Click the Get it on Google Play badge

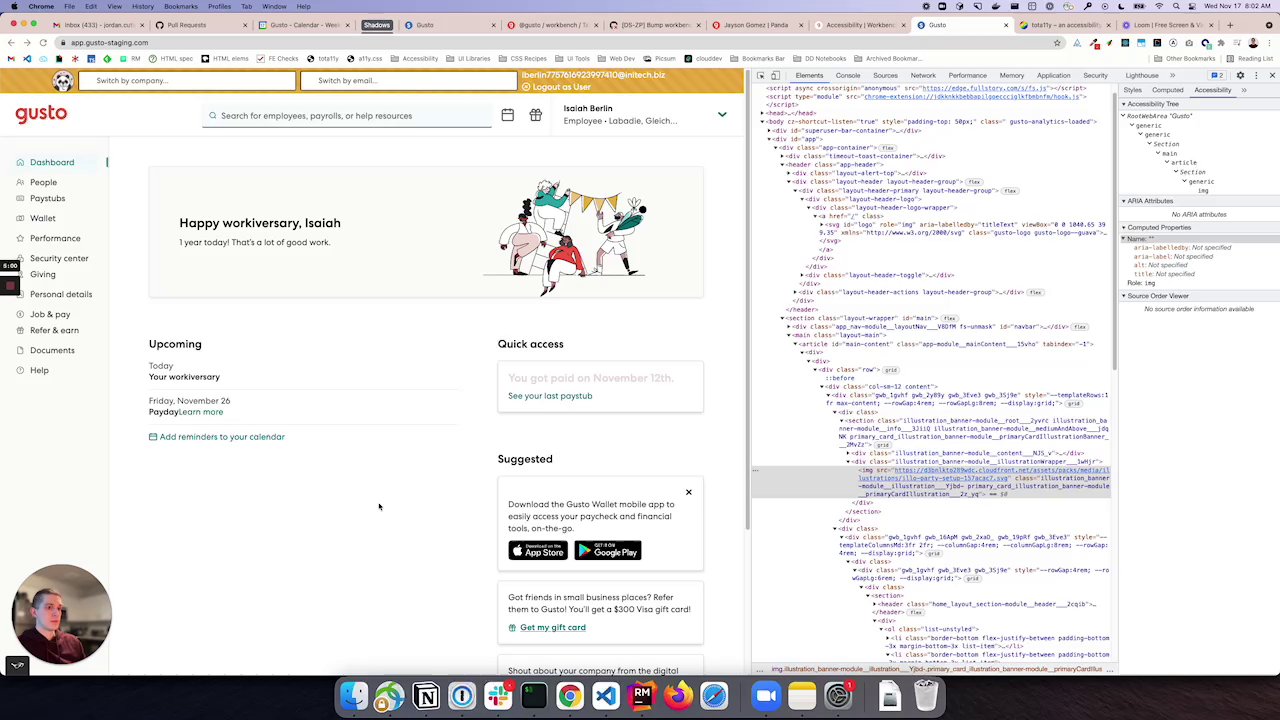click(608, 551)
